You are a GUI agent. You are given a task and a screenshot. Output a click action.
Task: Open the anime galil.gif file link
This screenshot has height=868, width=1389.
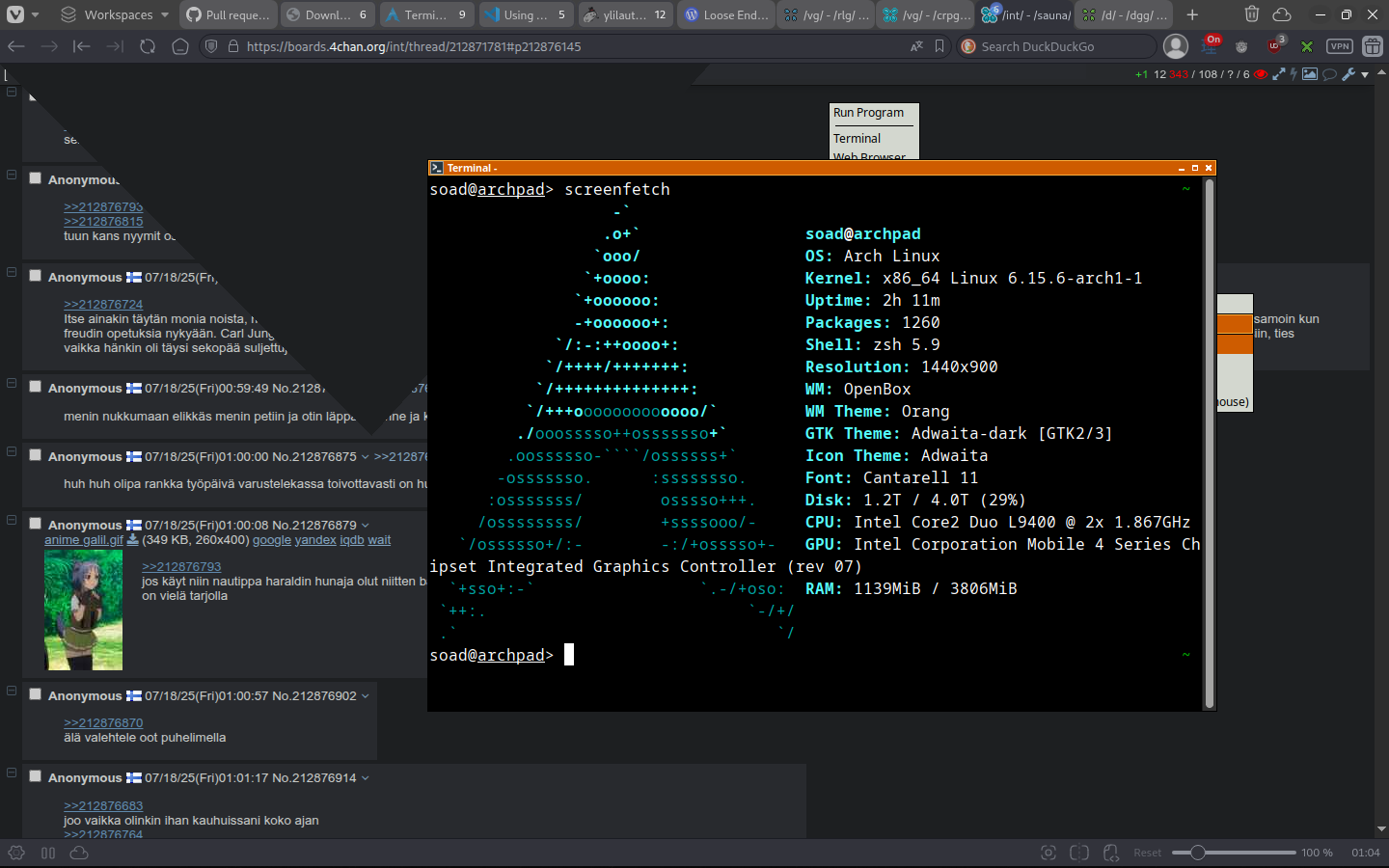[84, 540]
